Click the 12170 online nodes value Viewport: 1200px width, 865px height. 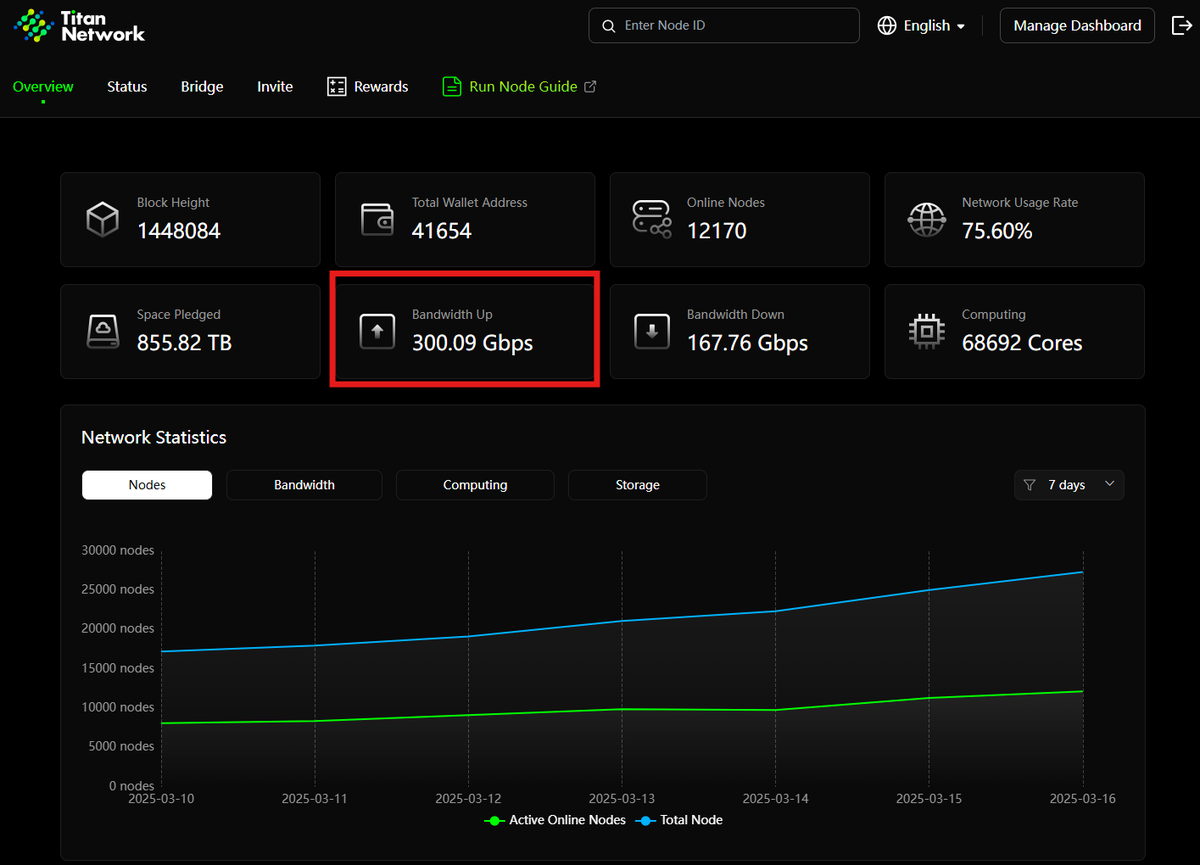pos(717,231)
